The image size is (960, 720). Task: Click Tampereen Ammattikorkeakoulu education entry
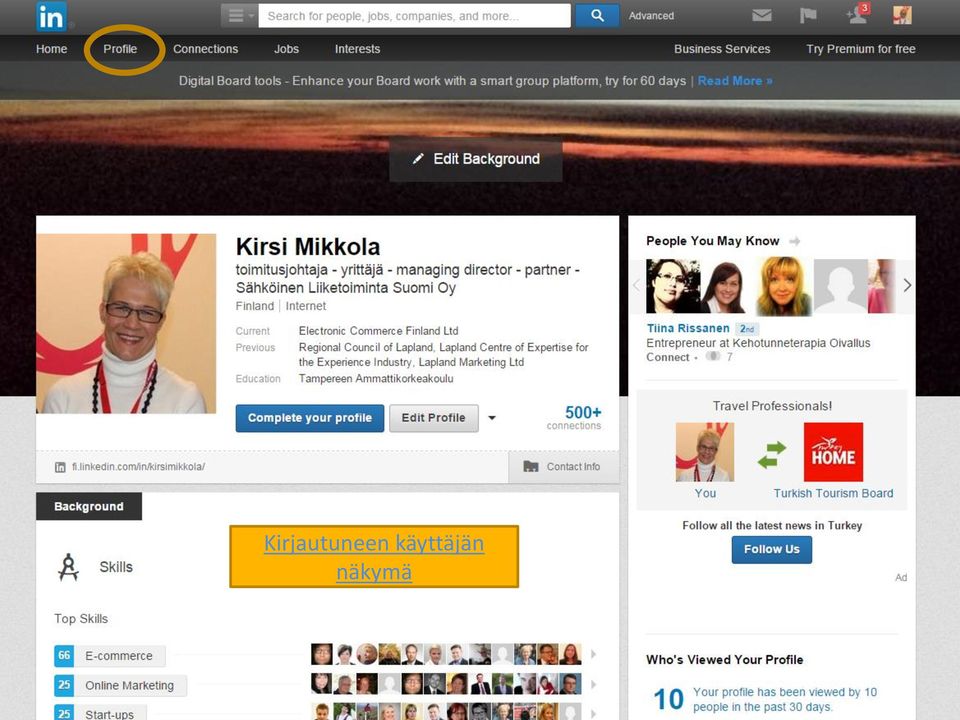[x=376, y=379]
